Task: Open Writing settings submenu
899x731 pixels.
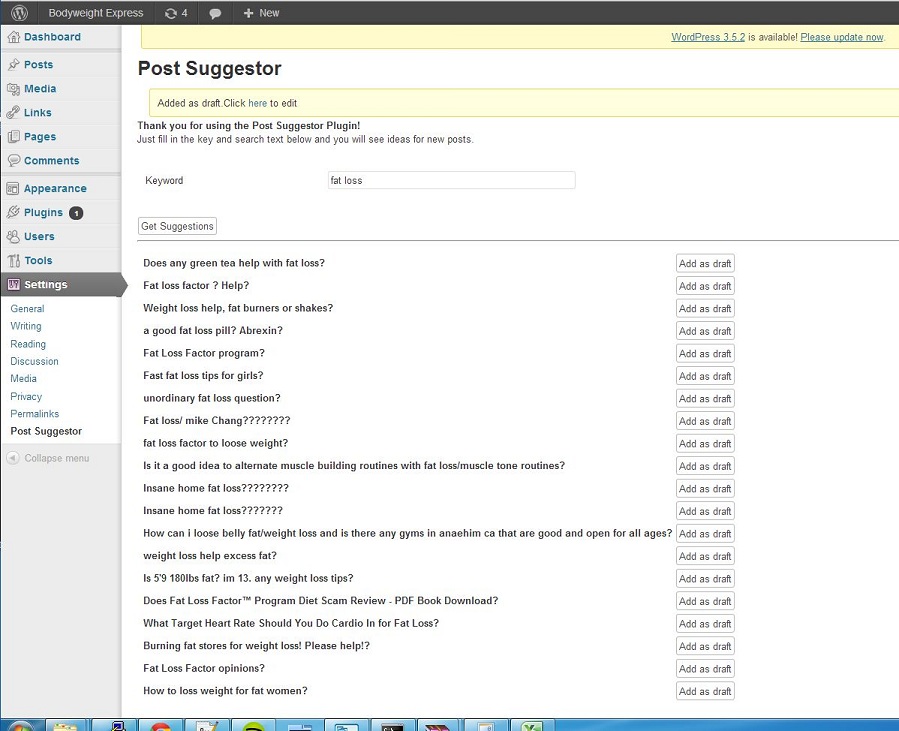Action: [x=26, y=326]
